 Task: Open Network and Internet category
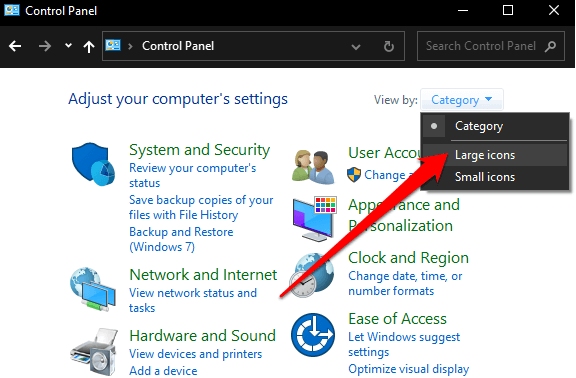coord(203,275)
